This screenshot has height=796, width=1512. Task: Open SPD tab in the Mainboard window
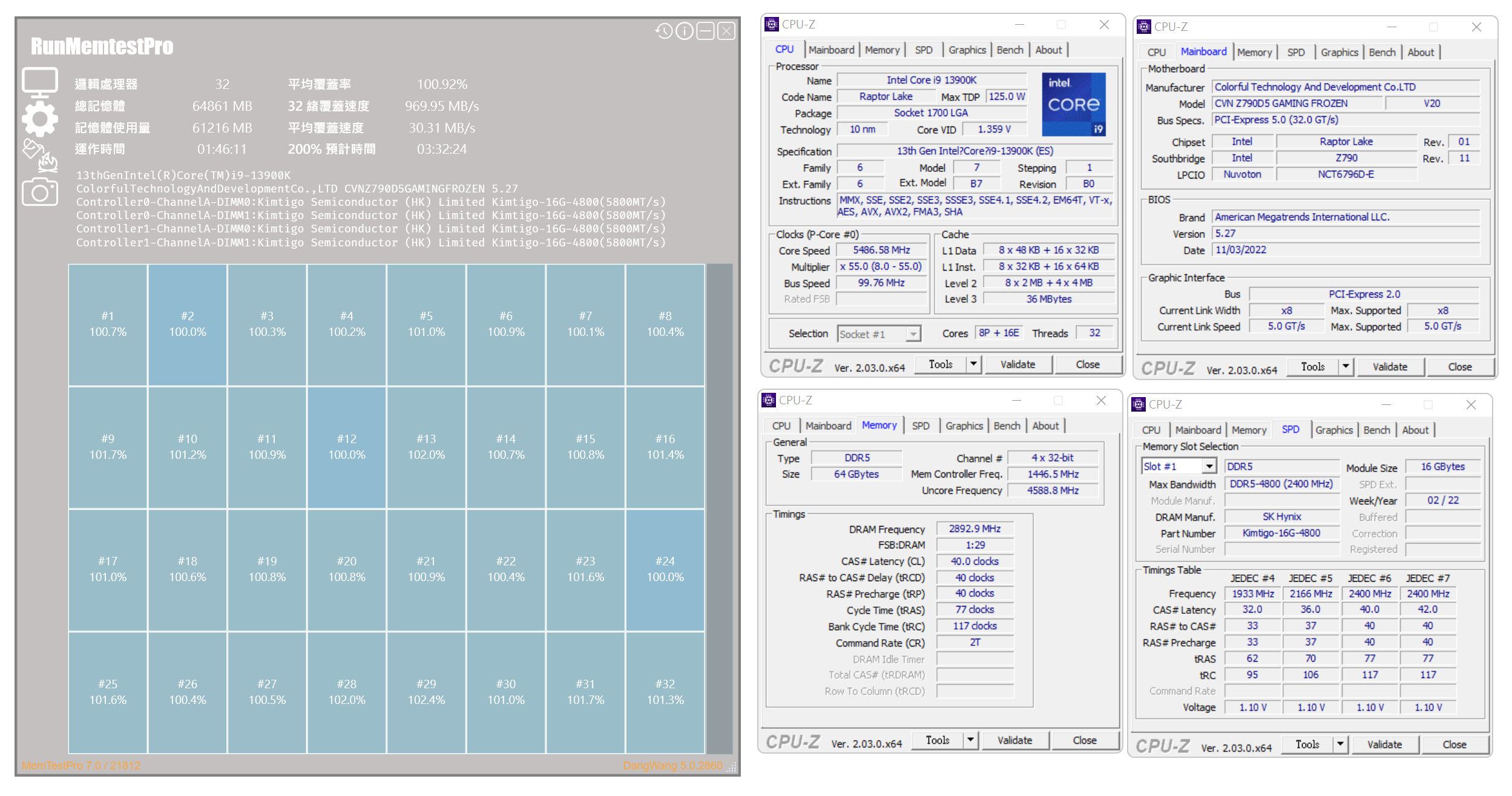[x=1295, y=52]
